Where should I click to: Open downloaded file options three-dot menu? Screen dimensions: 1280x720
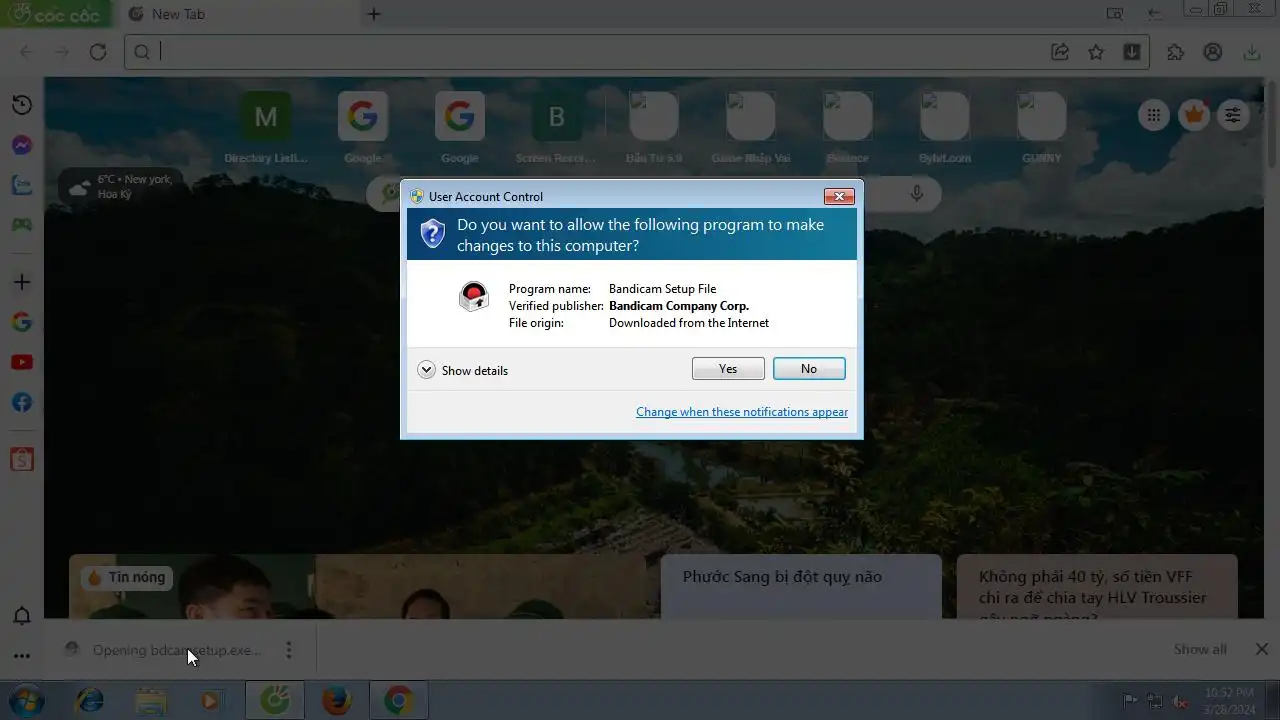[289, 650]
